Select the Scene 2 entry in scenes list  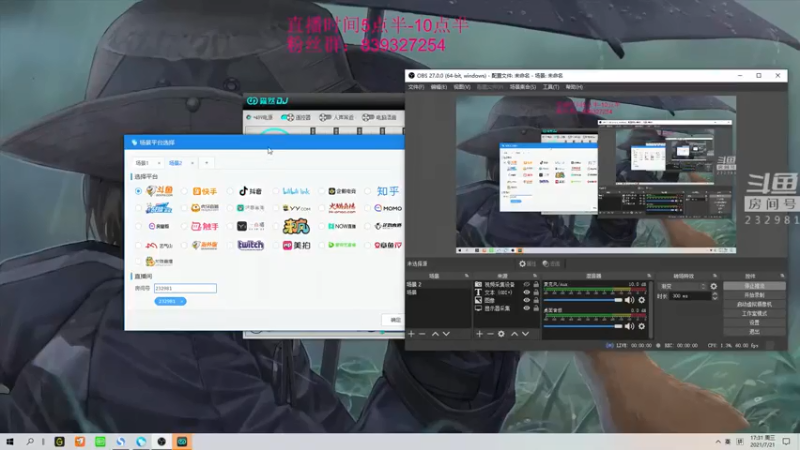coord(438,284)
